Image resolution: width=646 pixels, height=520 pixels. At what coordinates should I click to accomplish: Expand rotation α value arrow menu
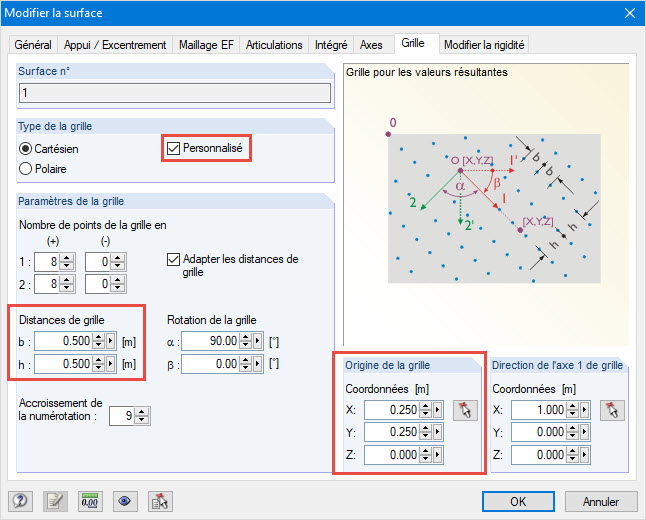(257, 341)
